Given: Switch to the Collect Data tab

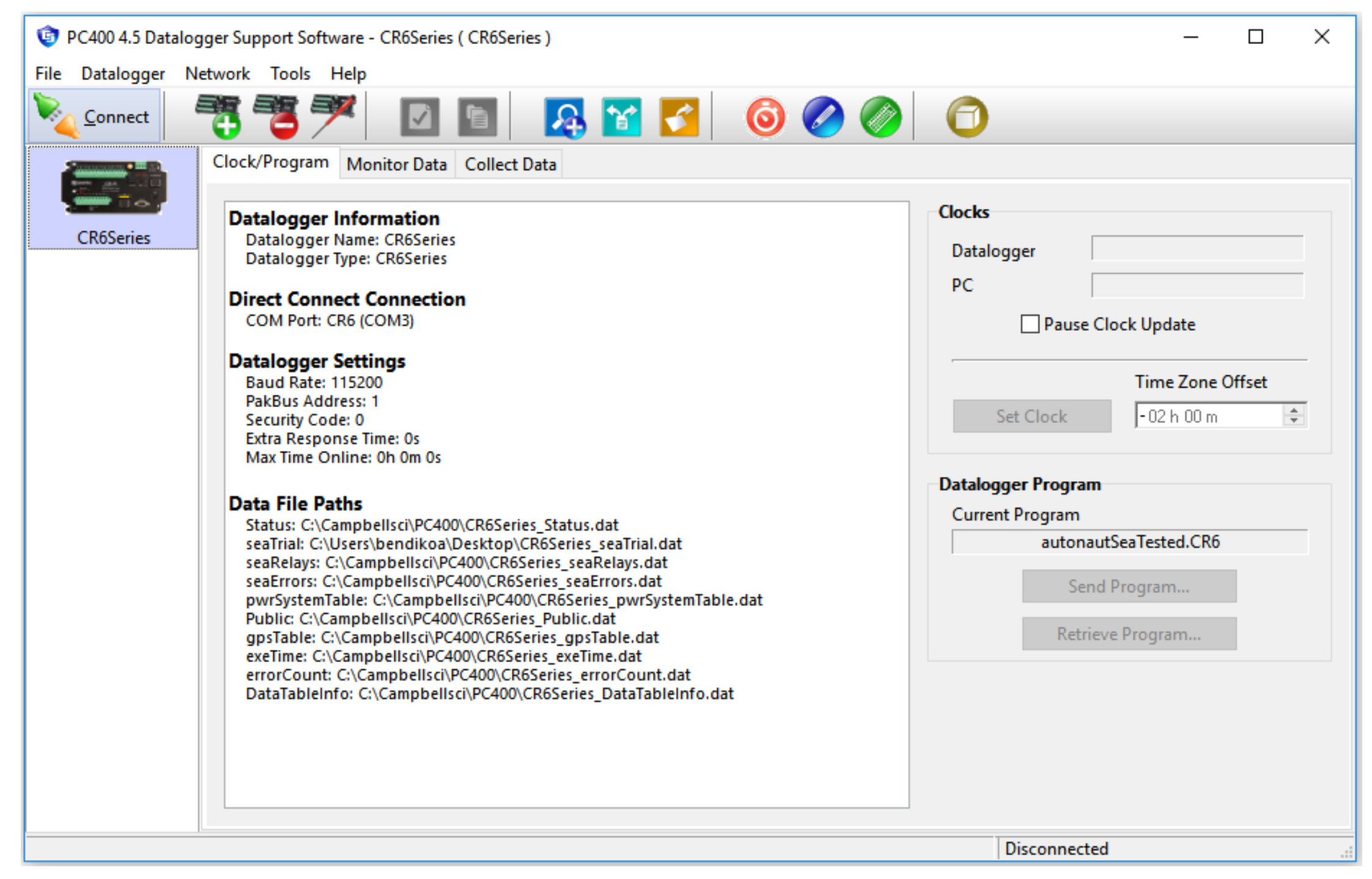Looking at the screenshot, I should [x=510, y=164].
